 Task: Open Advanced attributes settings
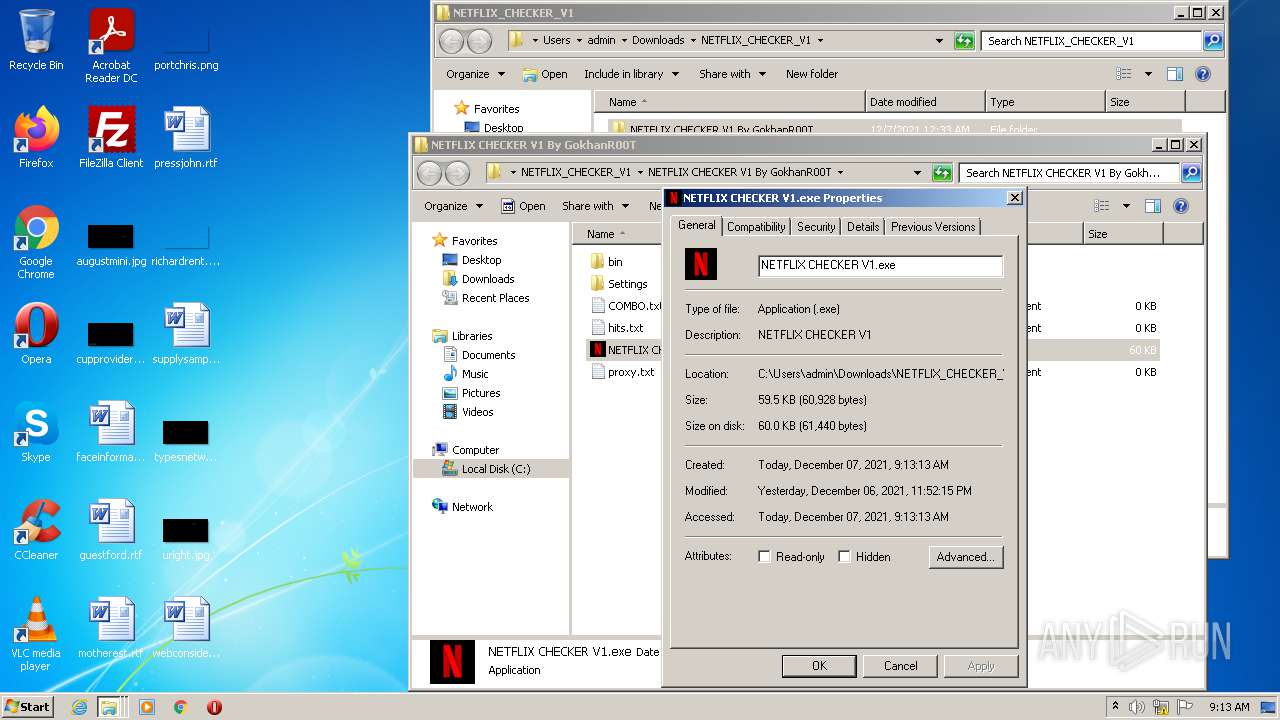point(965,557)
